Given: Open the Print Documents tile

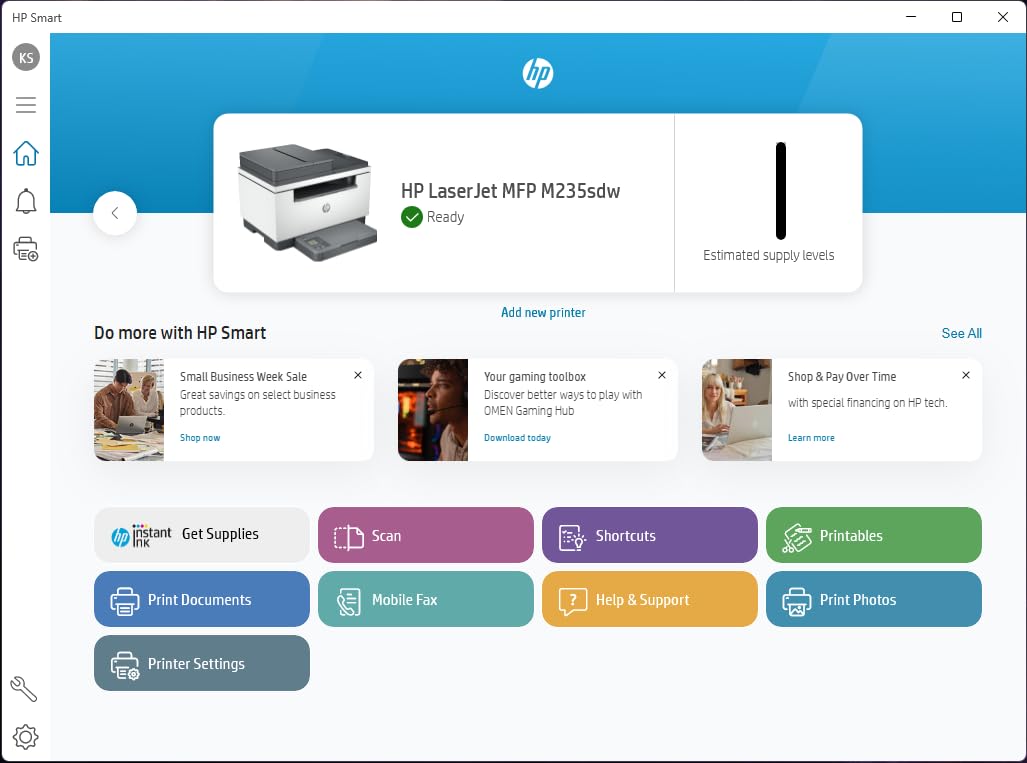Looking at the screenshot, I should click(202, 599).
